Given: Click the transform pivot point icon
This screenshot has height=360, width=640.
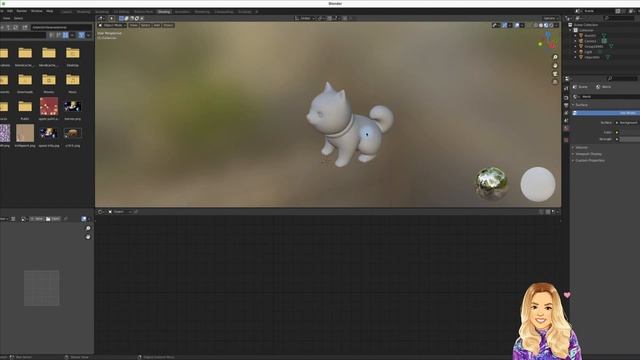Looking at the screenshot, I should (x=320, y=18).
